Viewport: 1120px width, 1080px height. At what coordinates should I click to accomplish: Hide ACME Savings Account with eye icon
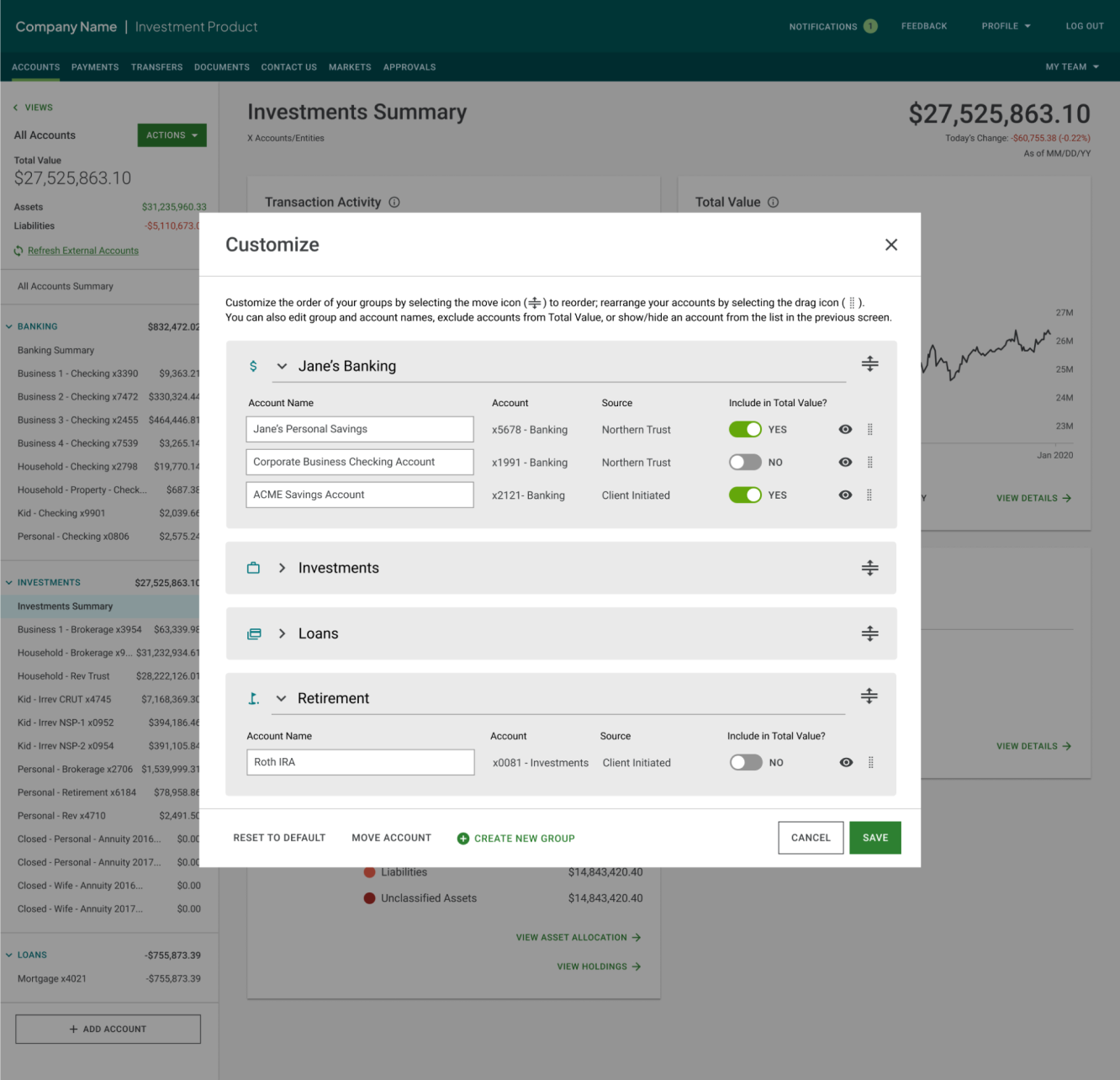pyautogui.click(x=845, y=495)
